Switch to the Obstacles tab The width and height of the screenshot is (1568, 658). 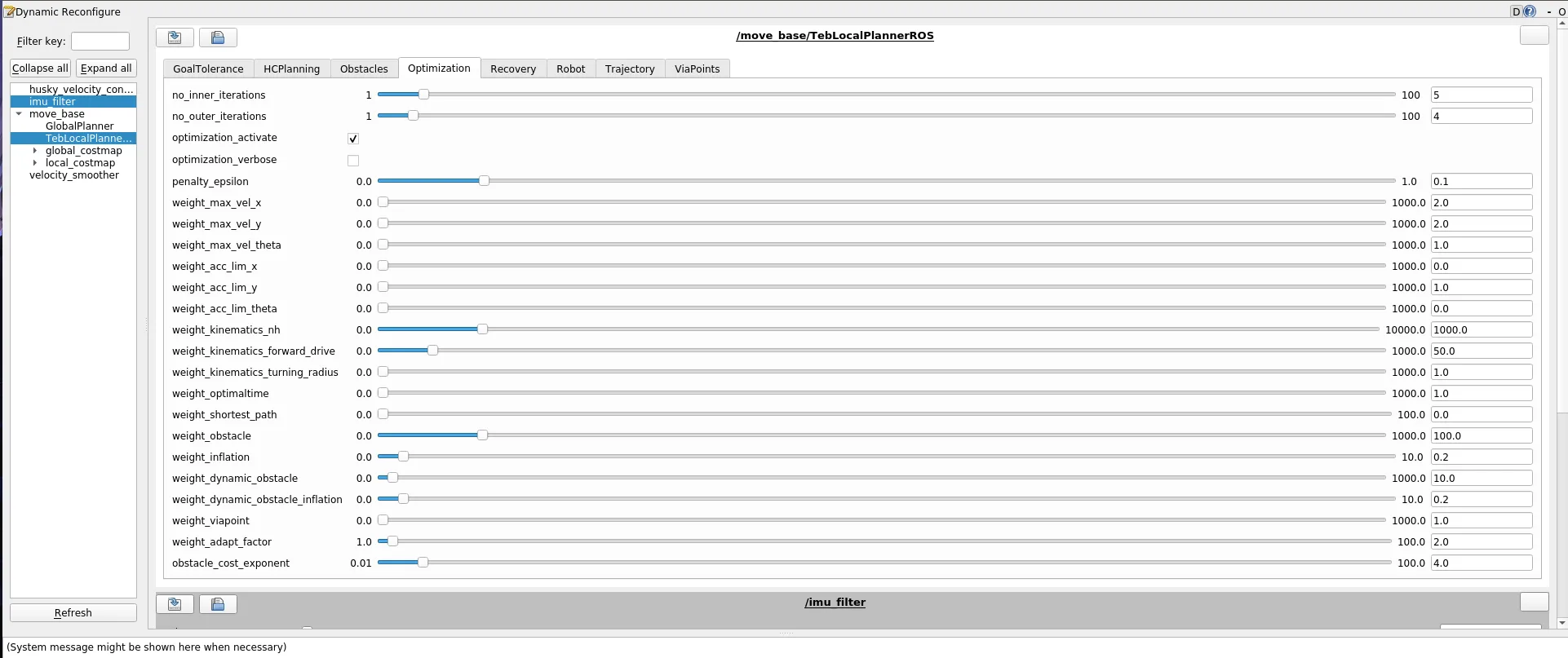364,69
